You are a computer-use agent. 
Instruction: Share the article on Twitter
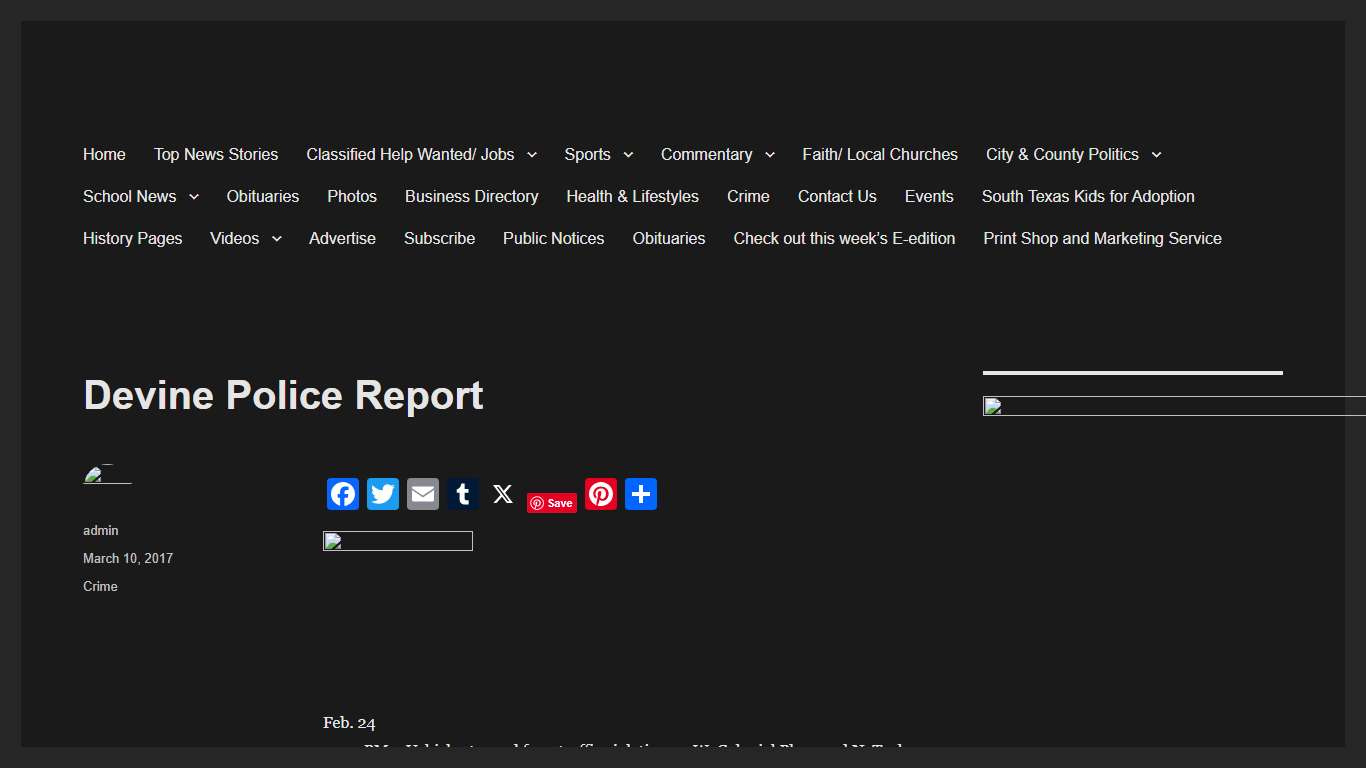click(x=382, y=494)
